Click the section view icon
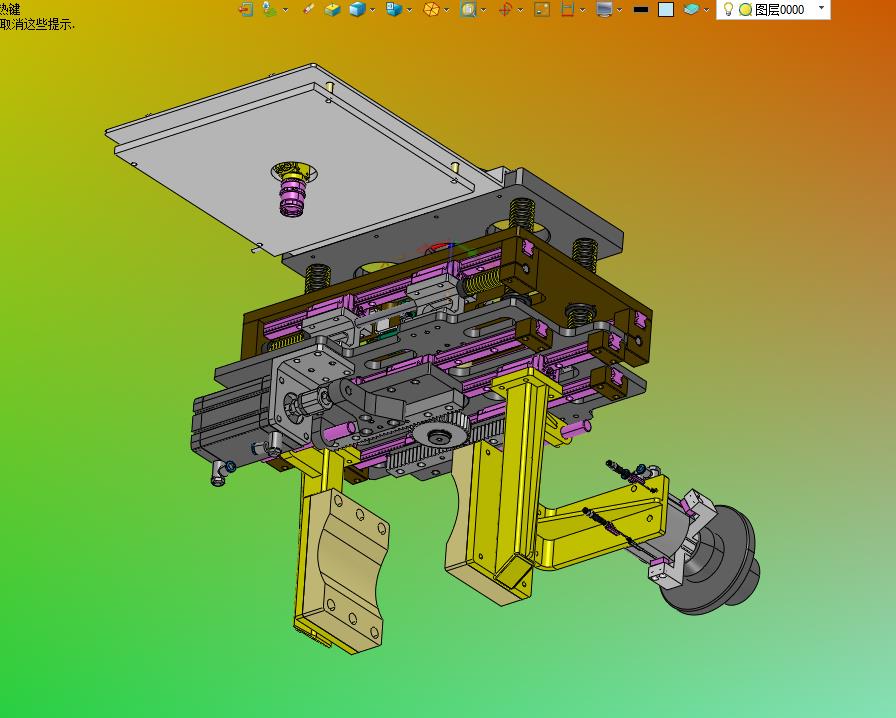The width and height of the screenshot is (896, 718). (x=568, y=9)
